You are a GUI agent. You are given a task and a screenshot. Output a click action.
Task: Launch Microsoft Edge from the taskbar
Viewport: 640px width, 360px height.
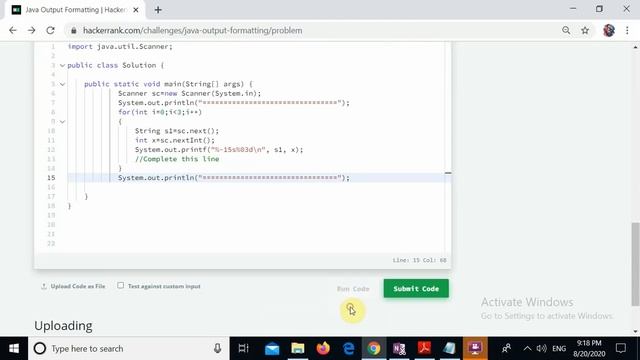(348, 349)
